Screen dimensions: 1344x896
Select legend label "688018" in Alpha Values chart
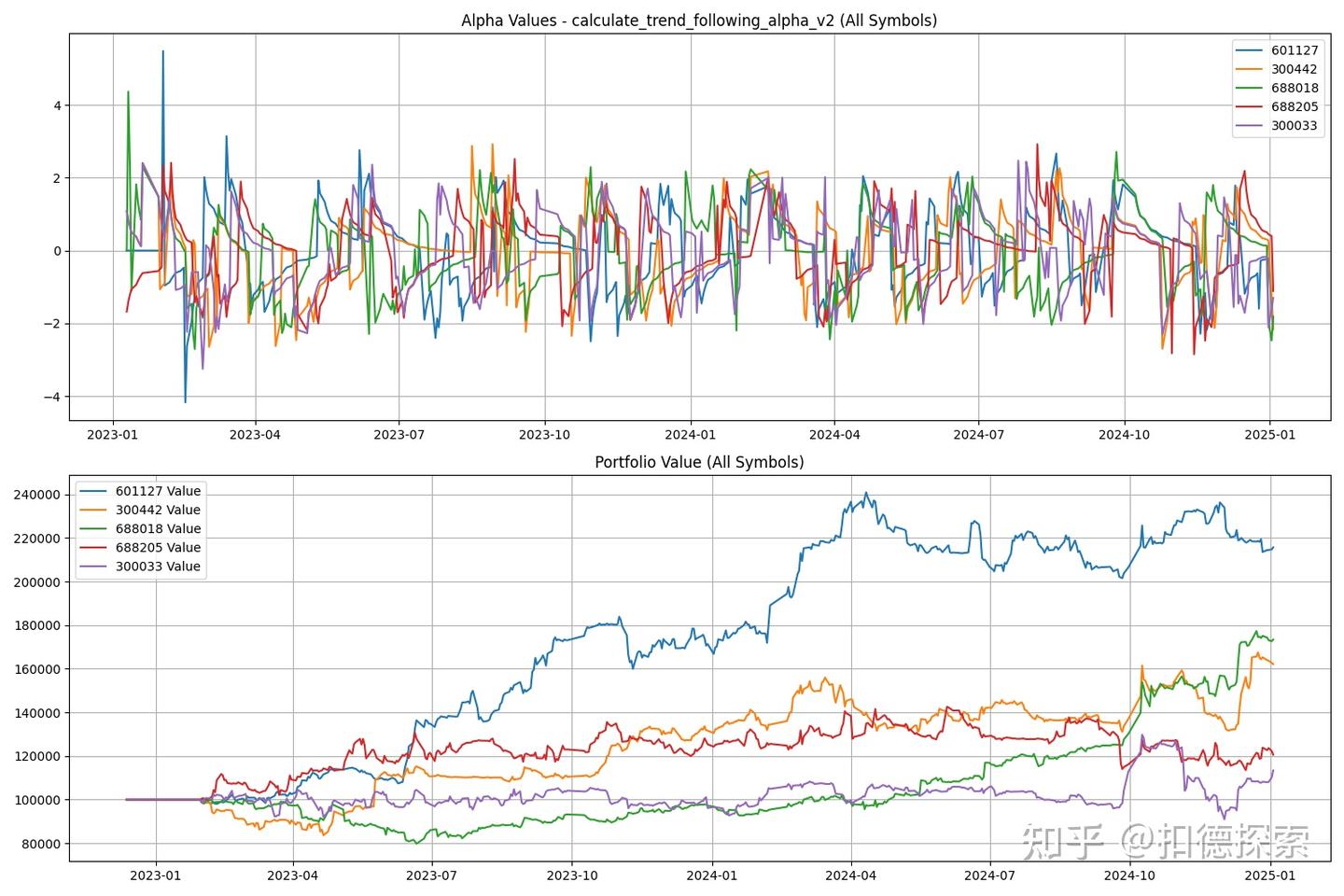pos(1295,88)
